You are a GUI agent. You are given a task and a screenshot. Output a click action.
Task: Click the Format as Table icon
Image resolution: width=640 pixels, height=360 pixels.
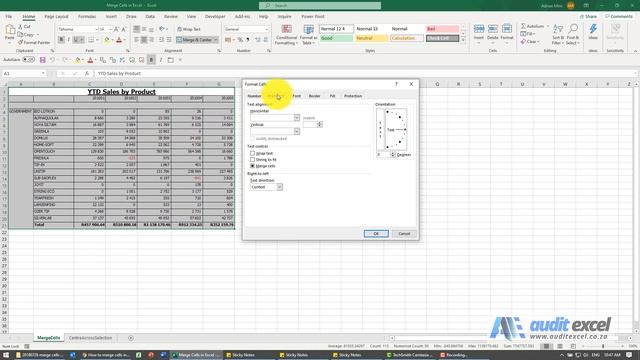[x=309, y=29]
